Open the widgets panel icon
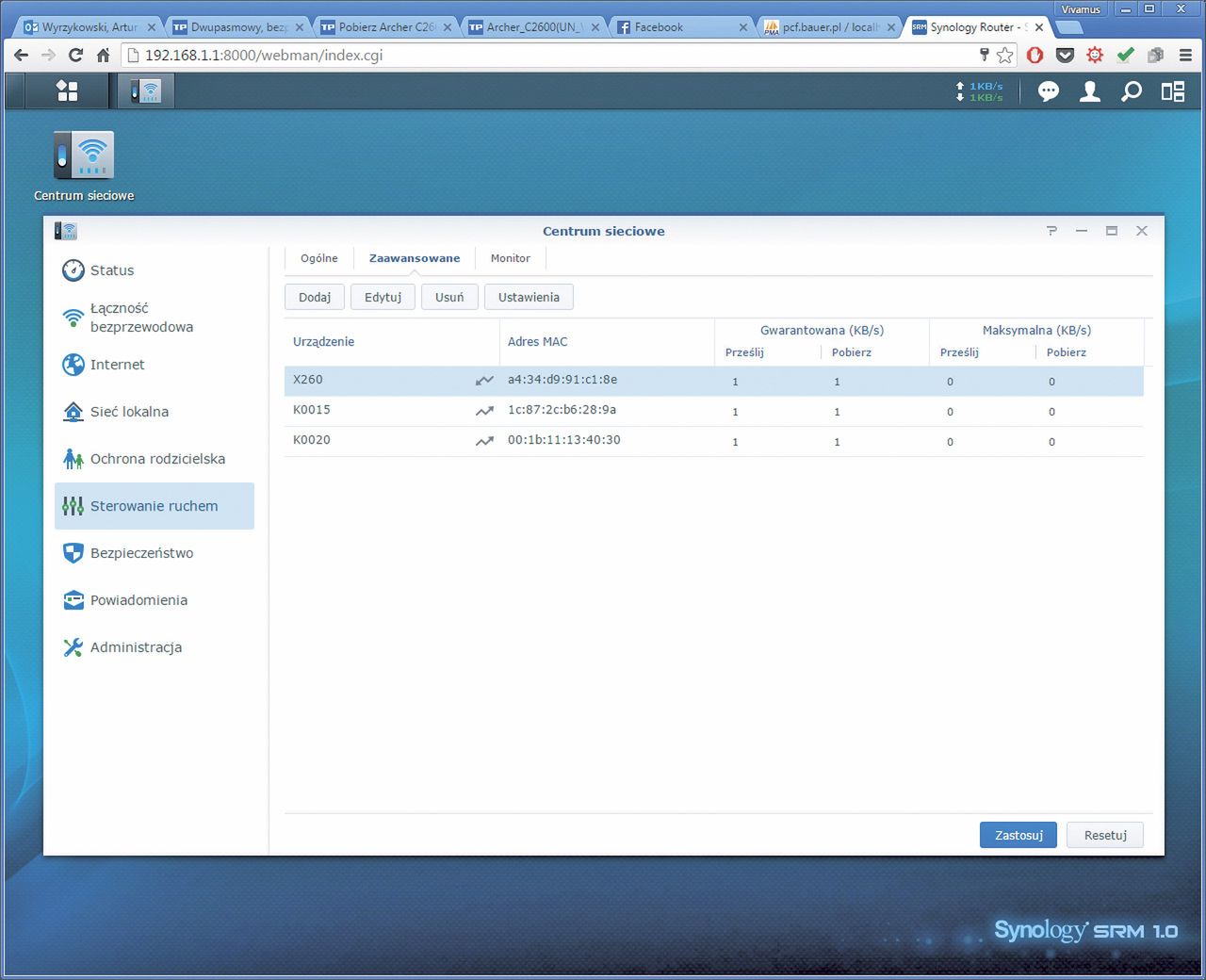The width and height of the screenshot is (1206, 980). tap(1173, 91)
